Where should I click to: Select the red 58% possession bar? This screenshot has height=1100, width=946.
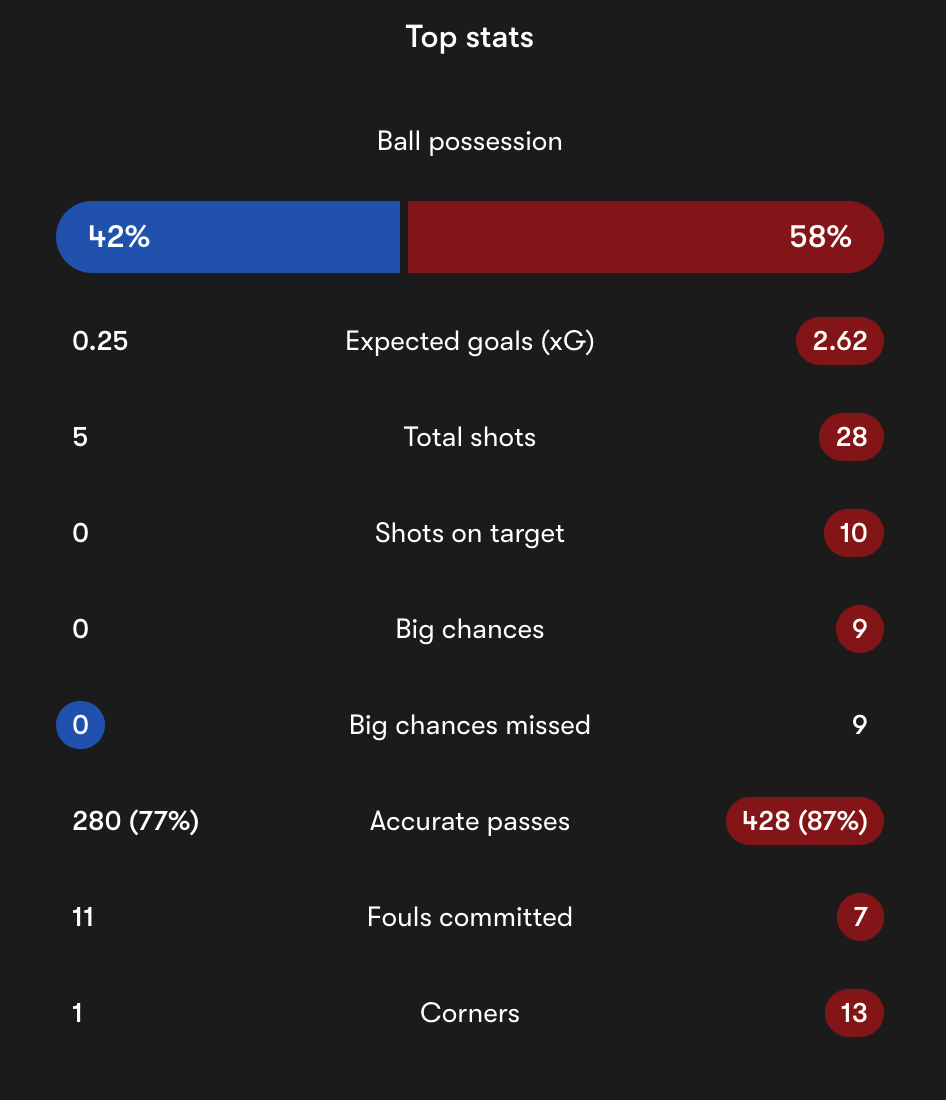[x=646, y=236]
